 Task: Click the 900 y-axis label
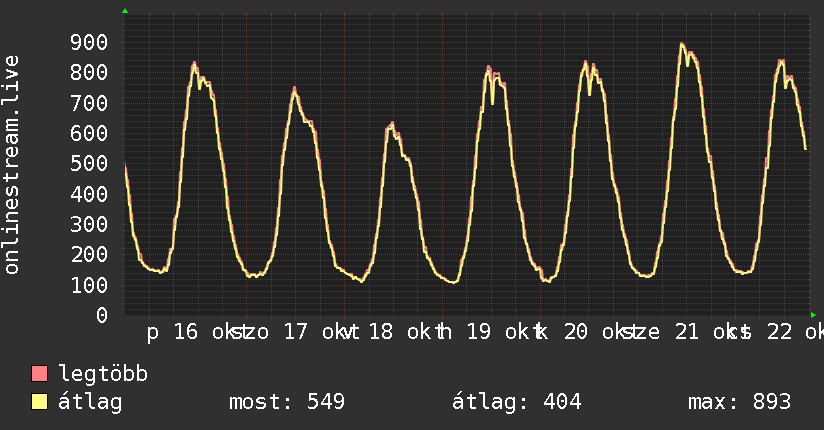[x=89, y=42]
